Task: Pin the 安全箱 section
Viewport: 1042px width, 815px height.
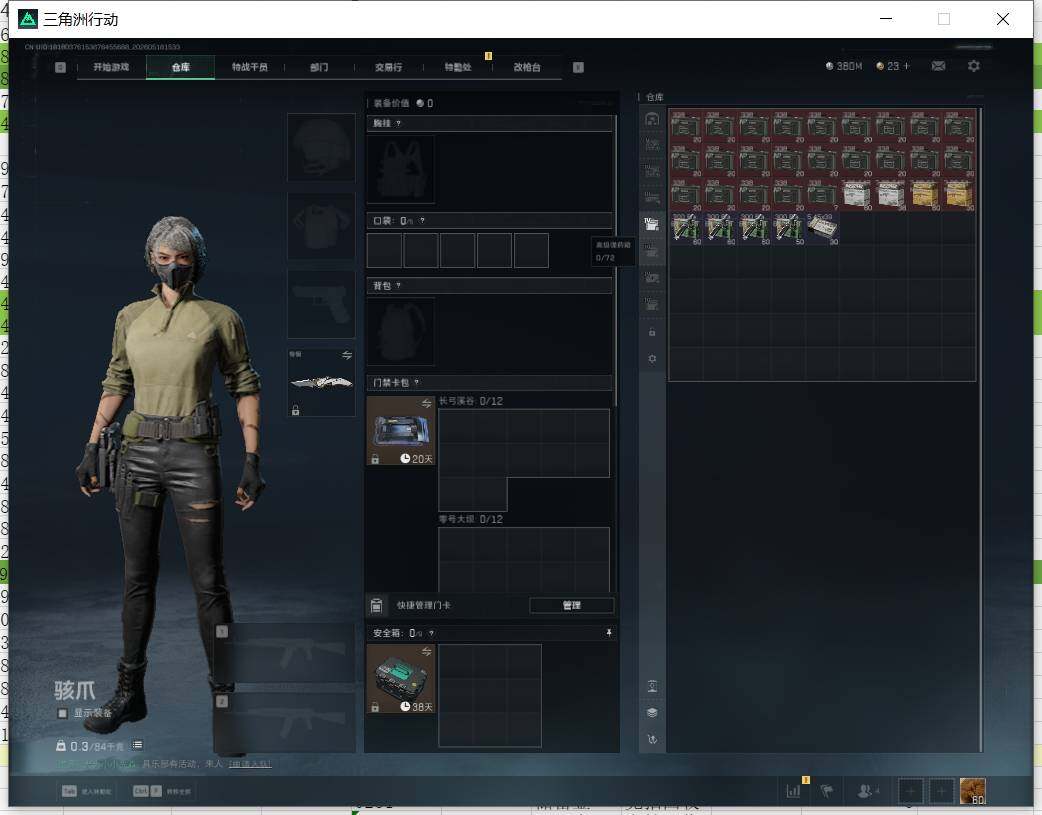Action: [x=609, y=633]
